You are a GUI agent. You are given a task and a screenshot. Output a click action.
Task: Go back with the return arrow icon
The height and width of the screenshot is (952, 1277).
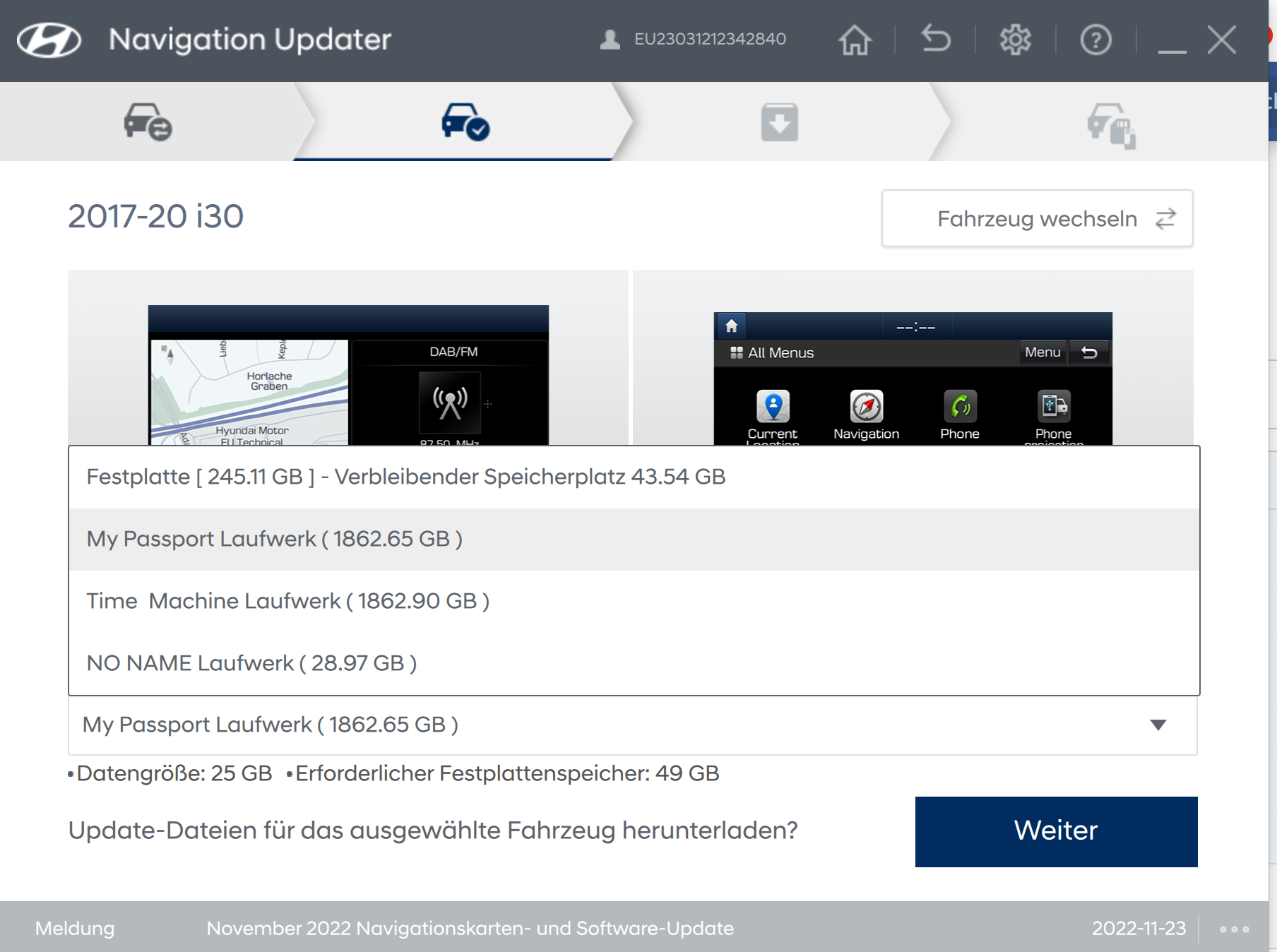[x=935, y=39]
